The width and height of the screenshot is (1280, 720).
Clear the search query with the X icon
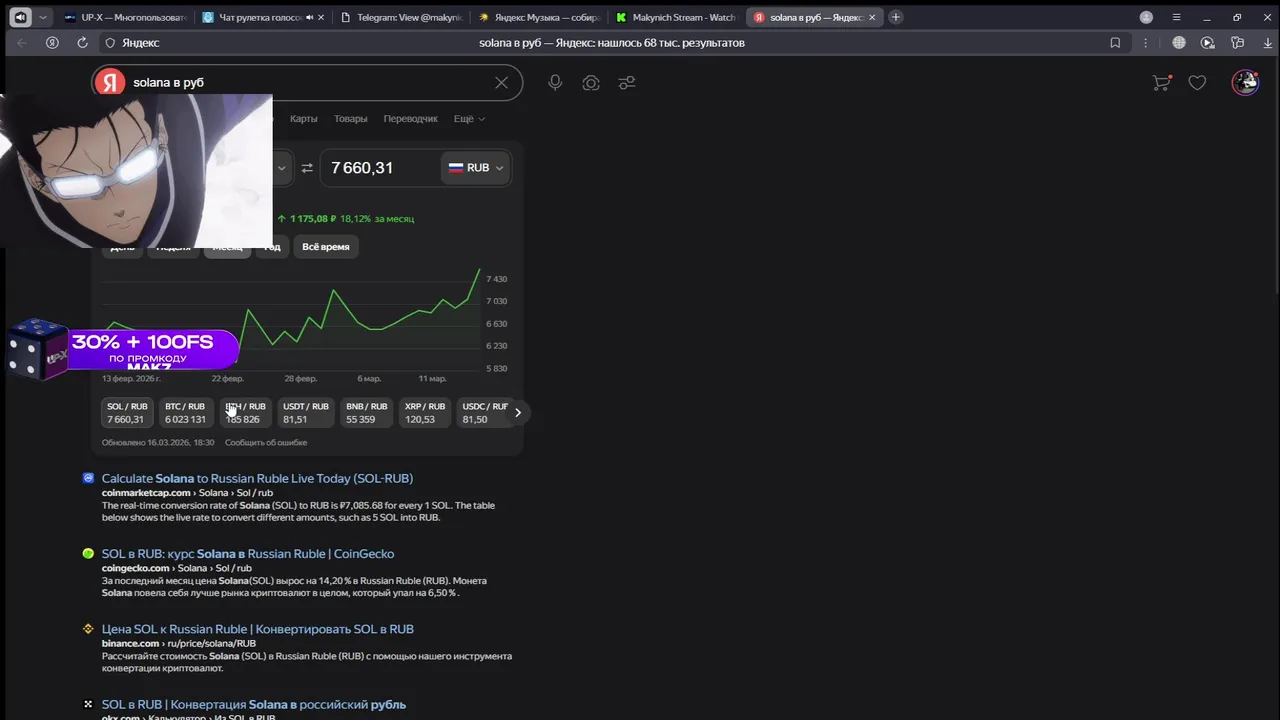(x=501, y=82)
